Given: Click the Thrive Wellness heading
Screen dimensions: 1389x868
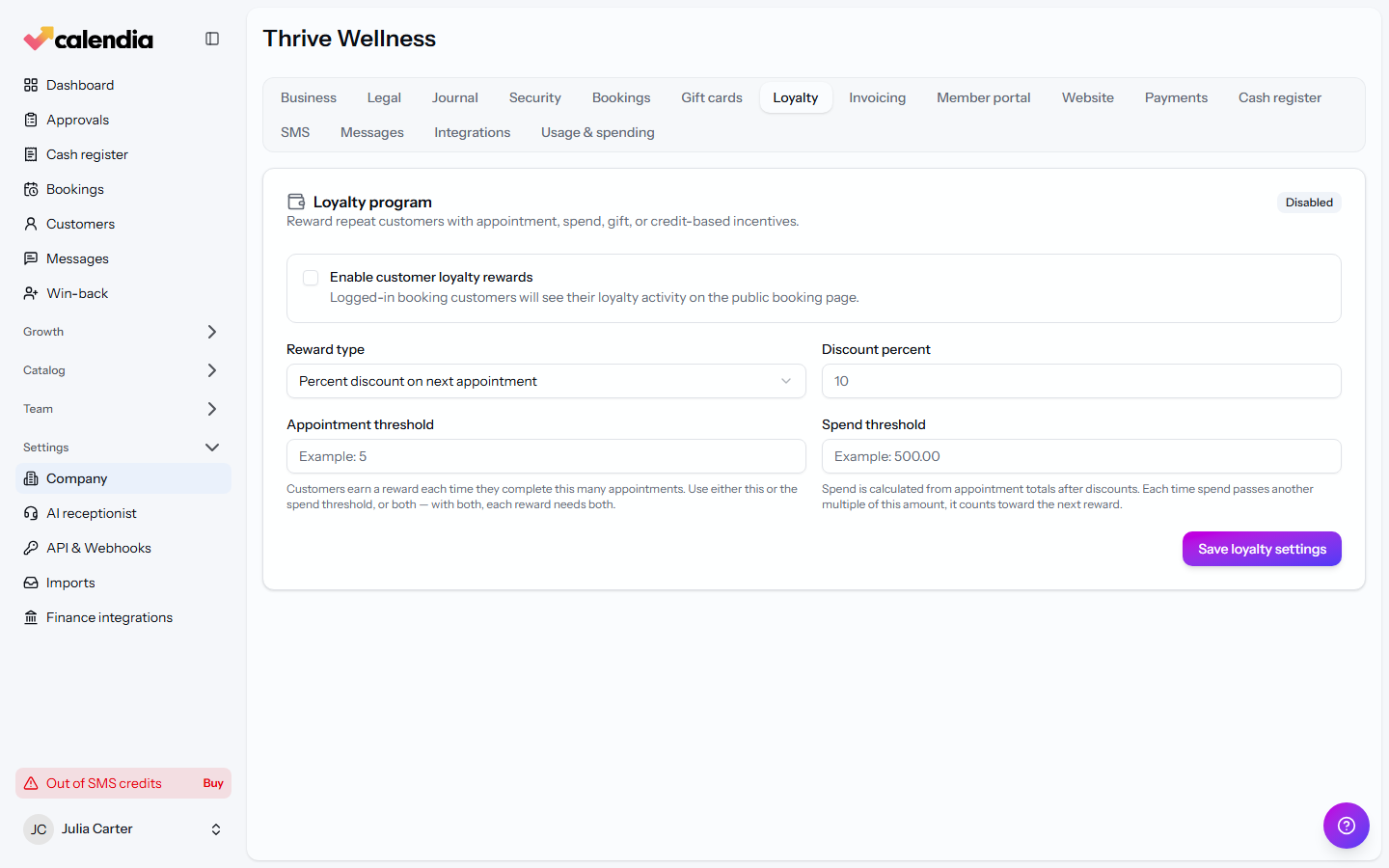Looking at the screenshot, I should tap(349, 39).
